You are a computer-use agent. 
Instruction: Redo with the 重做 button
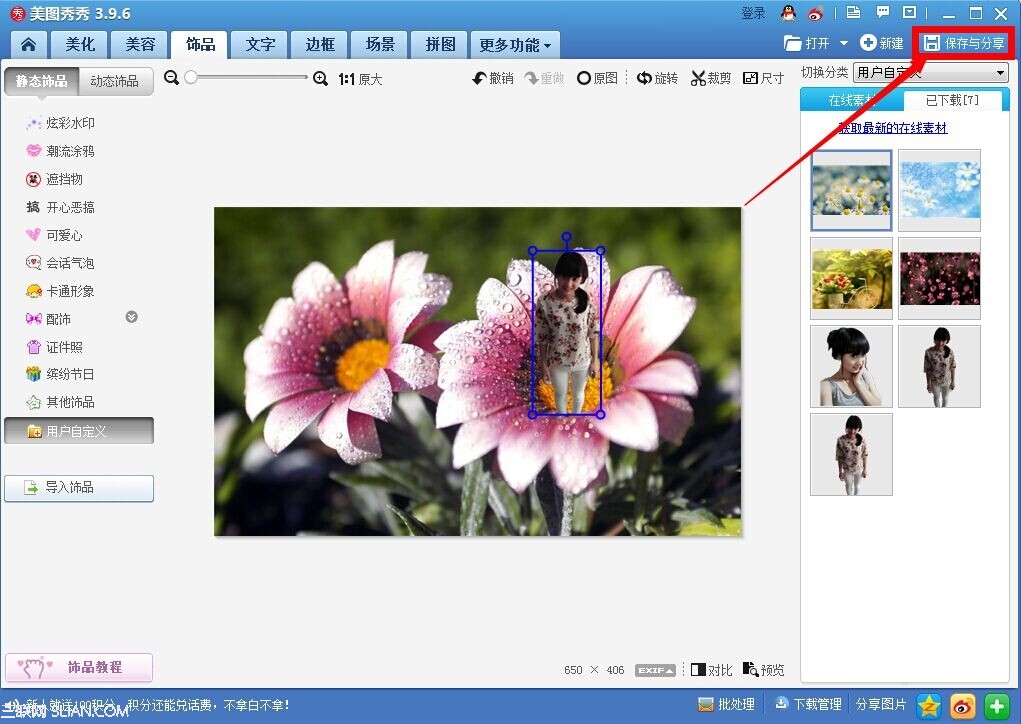coord(544,78)
